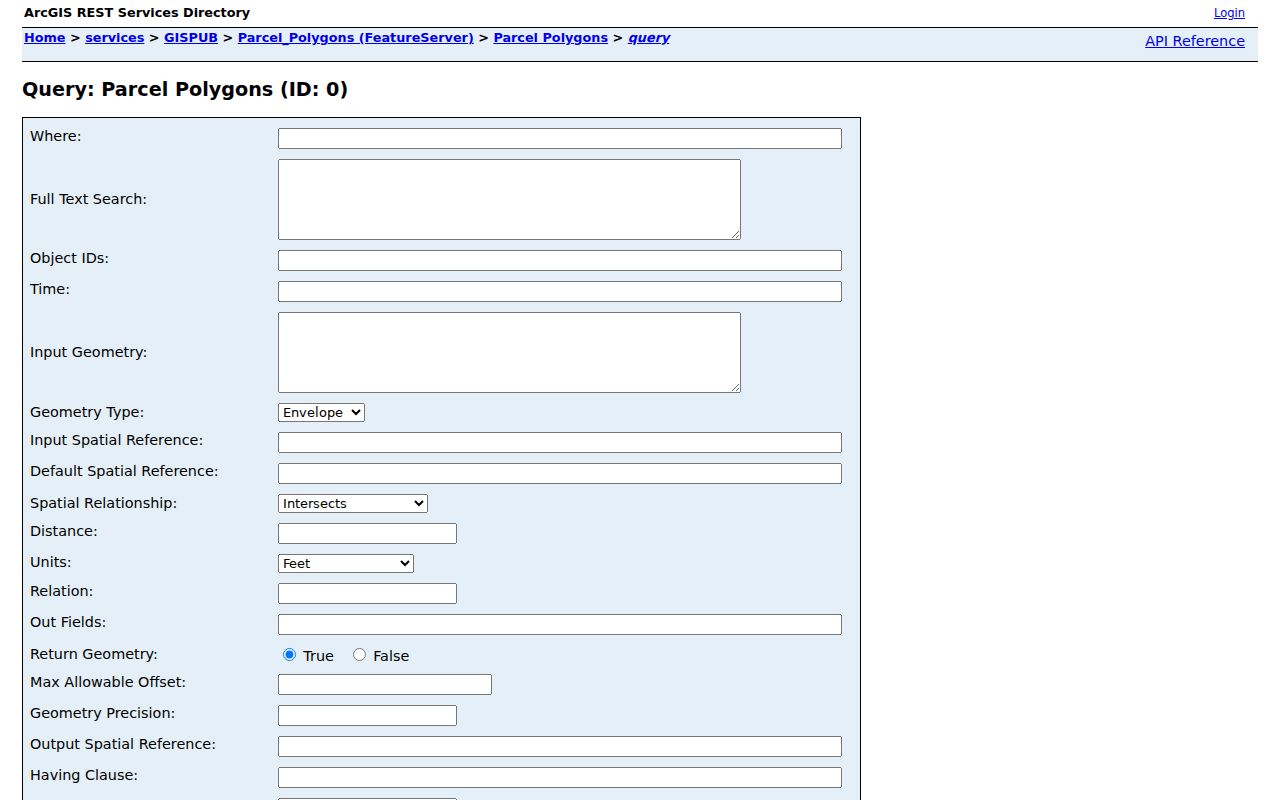Screen dimensions: 1280x800
Task: Open the Geometry Type Envelope dropdown
Action: [x=321, y=412]
